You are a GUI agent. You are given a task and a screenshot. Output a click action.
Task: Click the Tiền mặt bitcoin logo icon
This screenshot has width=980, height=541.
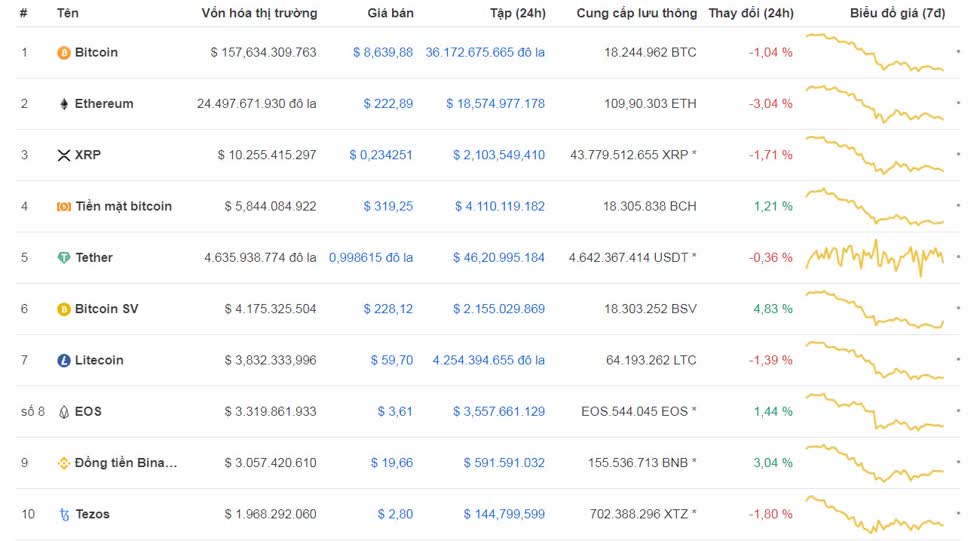[x=64, y=207]
